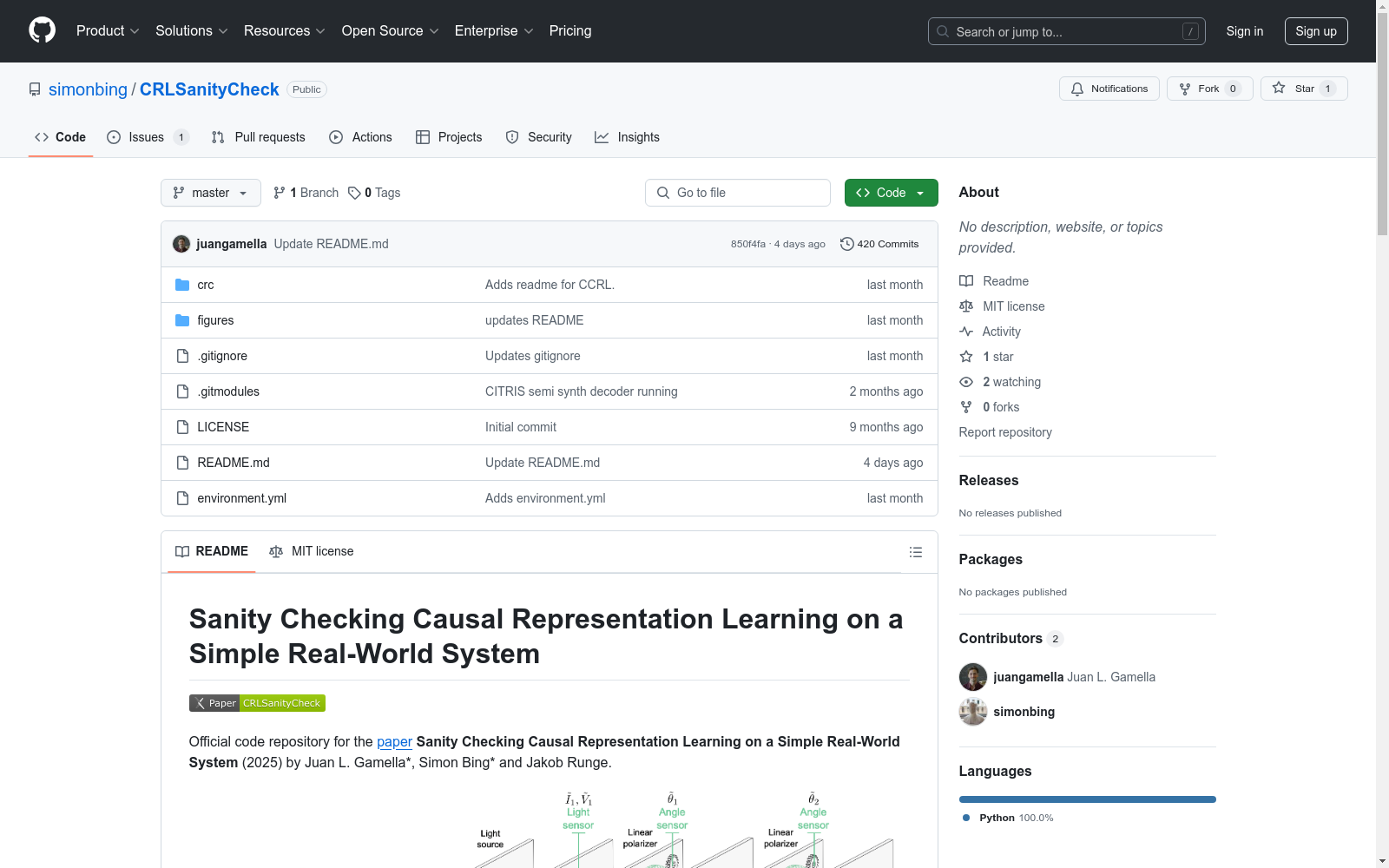Click the juangamella avatar in commit header
Screen dimensions: 1389x868
tap(181, 244)
